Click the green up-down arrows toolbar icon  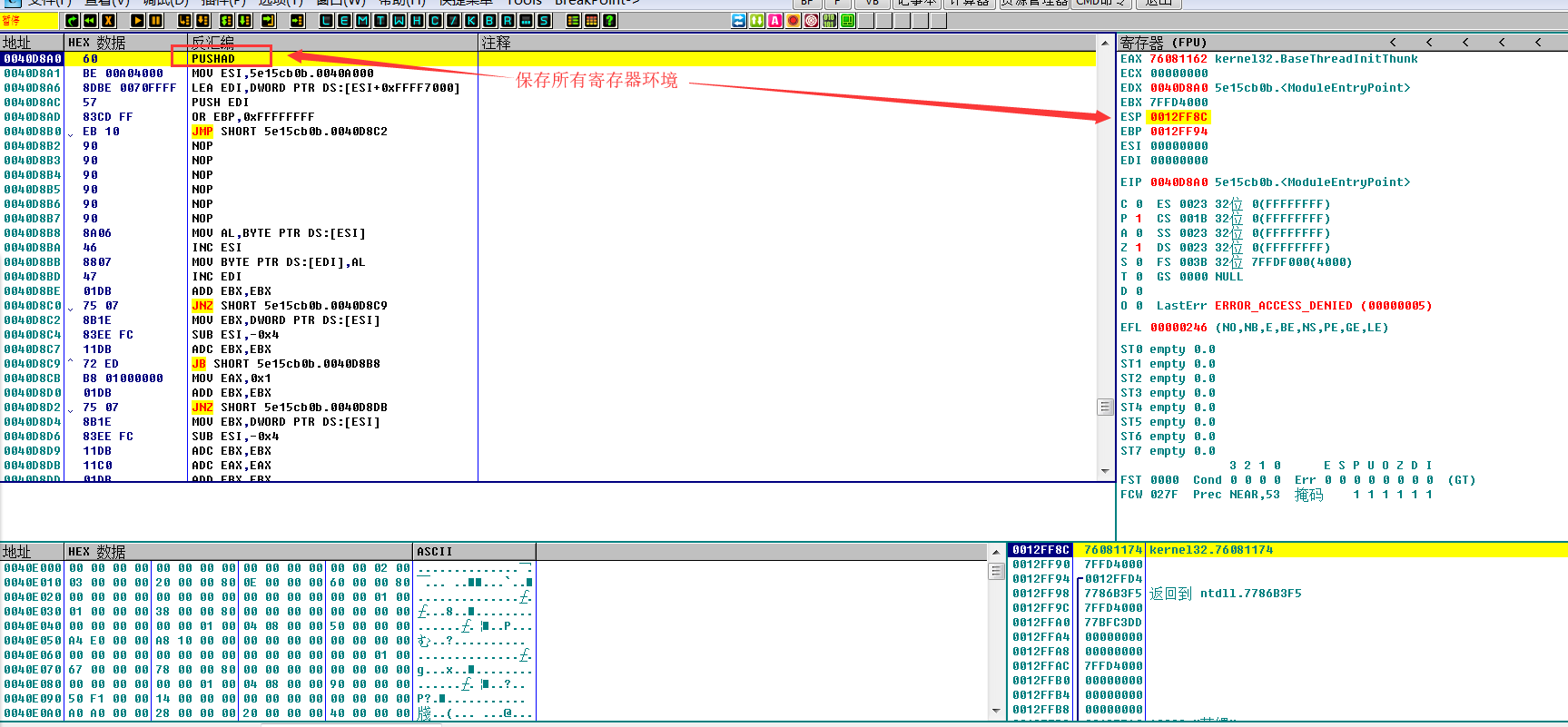[757, 20]
